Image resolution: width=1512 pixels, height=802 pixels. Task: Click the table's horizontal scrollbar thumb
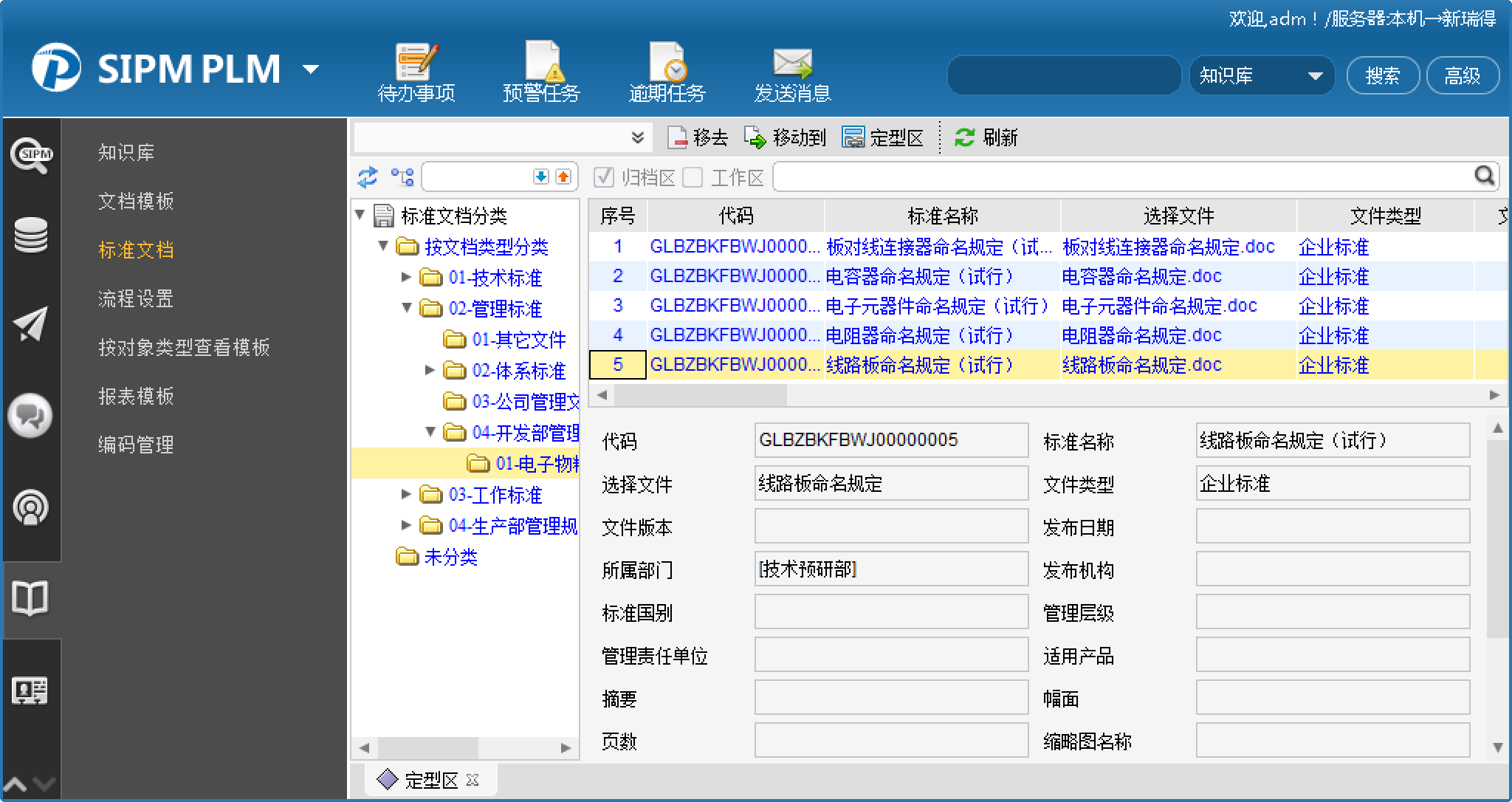[x=700, y=395]
